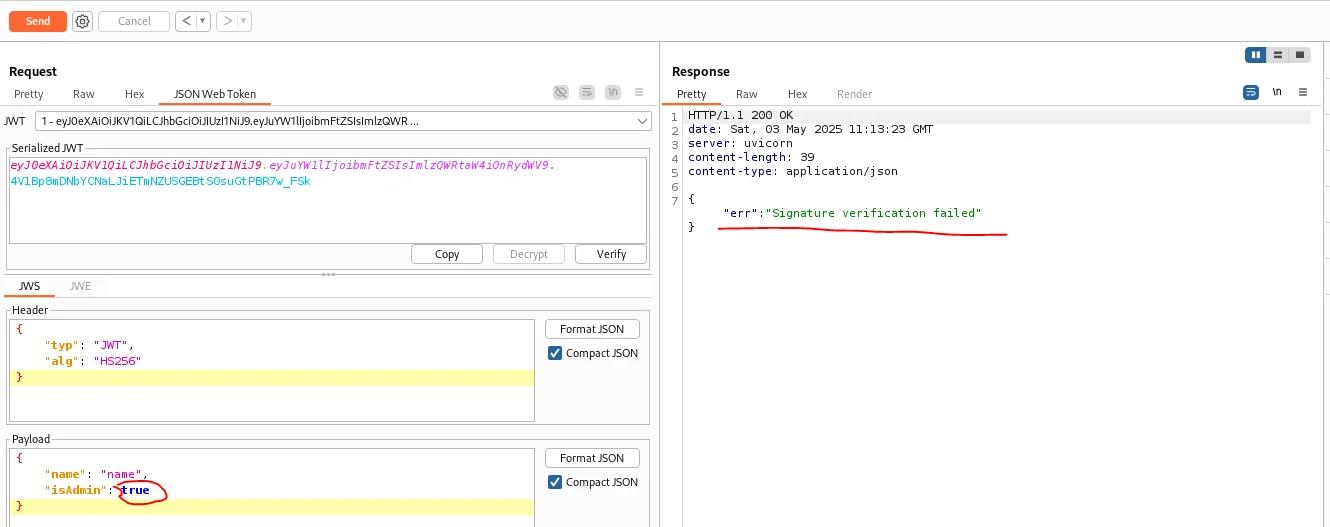Toggle non-printable characters icon in Request panel
The image size is (1330, 527).
(612, 92)
